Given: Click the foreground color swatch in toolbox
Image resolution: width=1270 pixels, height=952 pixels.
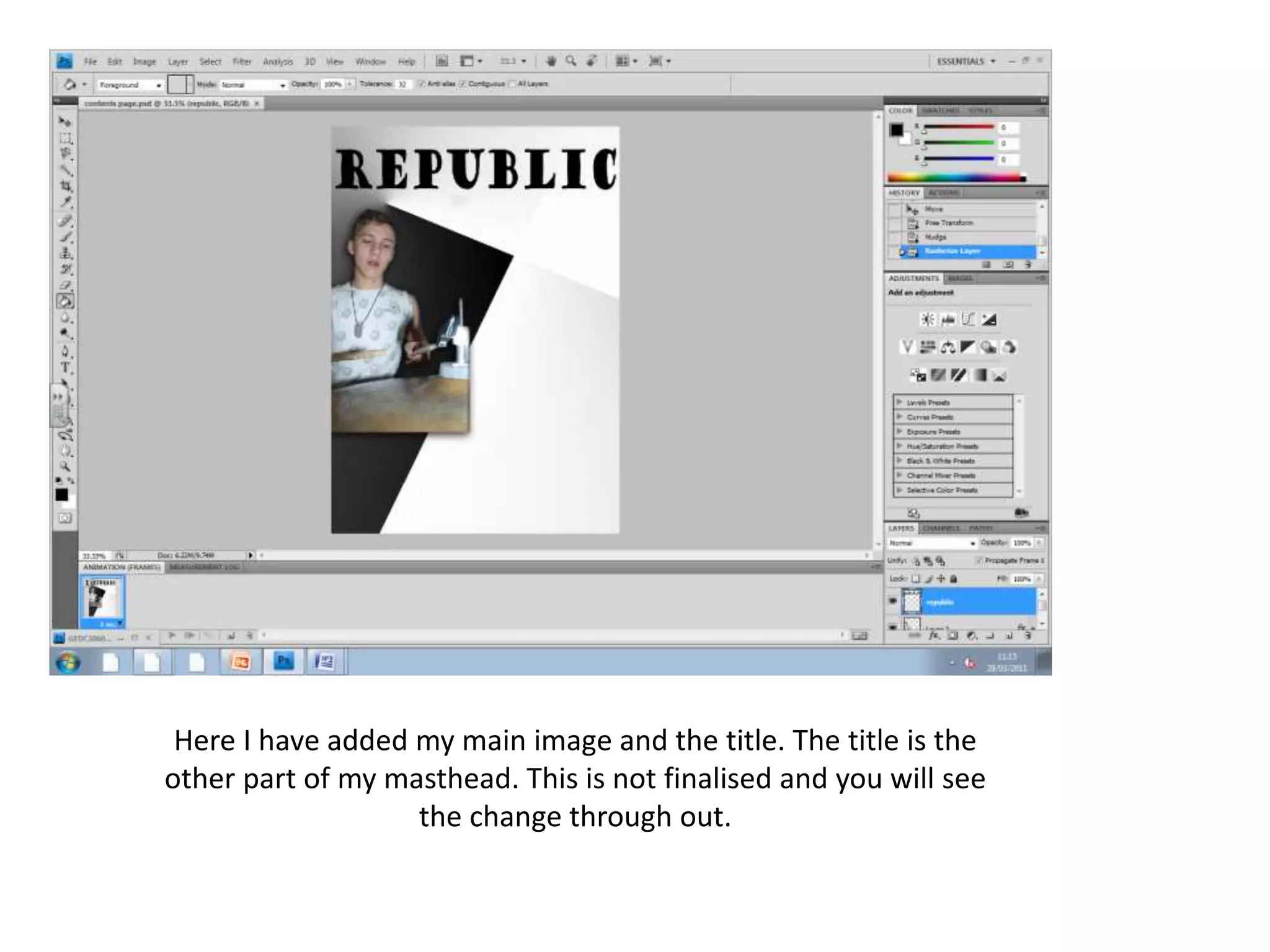Looking at the screenshot, I should click(61, 495).
